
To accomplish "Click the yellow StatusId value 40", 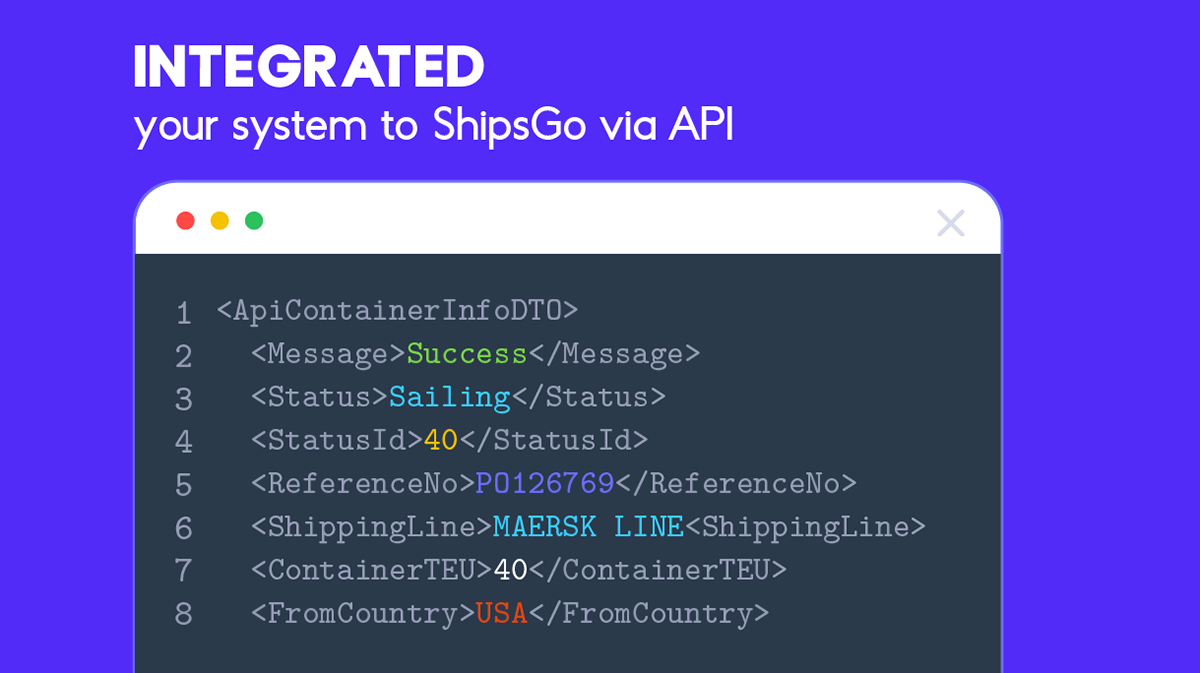I will (441, 440).
